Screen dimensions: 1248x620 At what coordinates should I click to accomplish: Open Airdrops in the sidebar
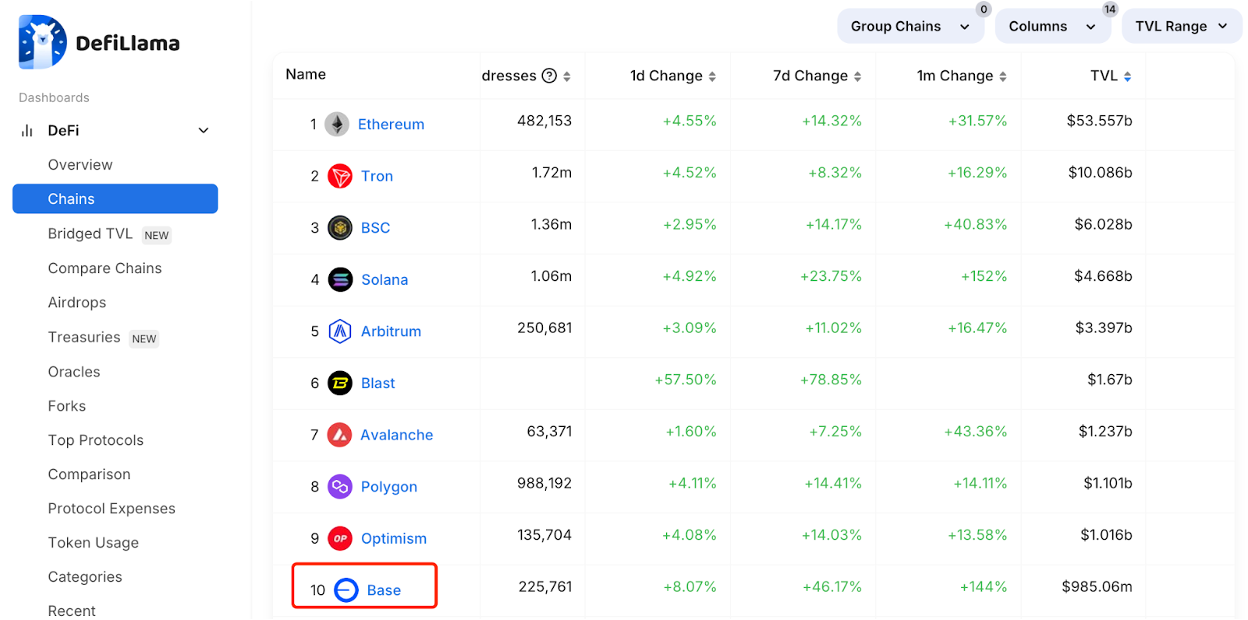tap(77, 302)
